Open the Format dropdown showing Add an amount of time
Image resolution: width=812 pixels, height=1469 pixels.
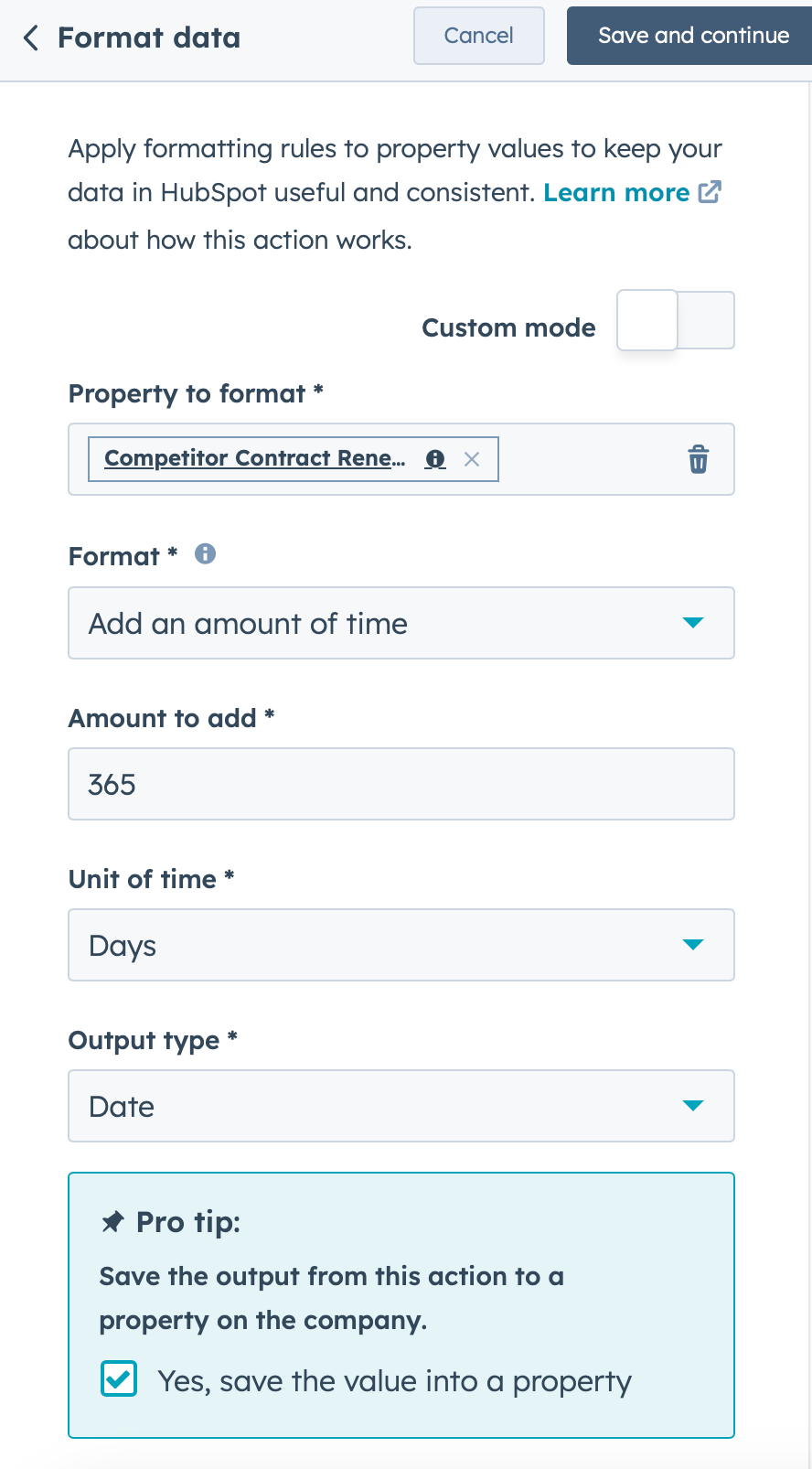401,623
